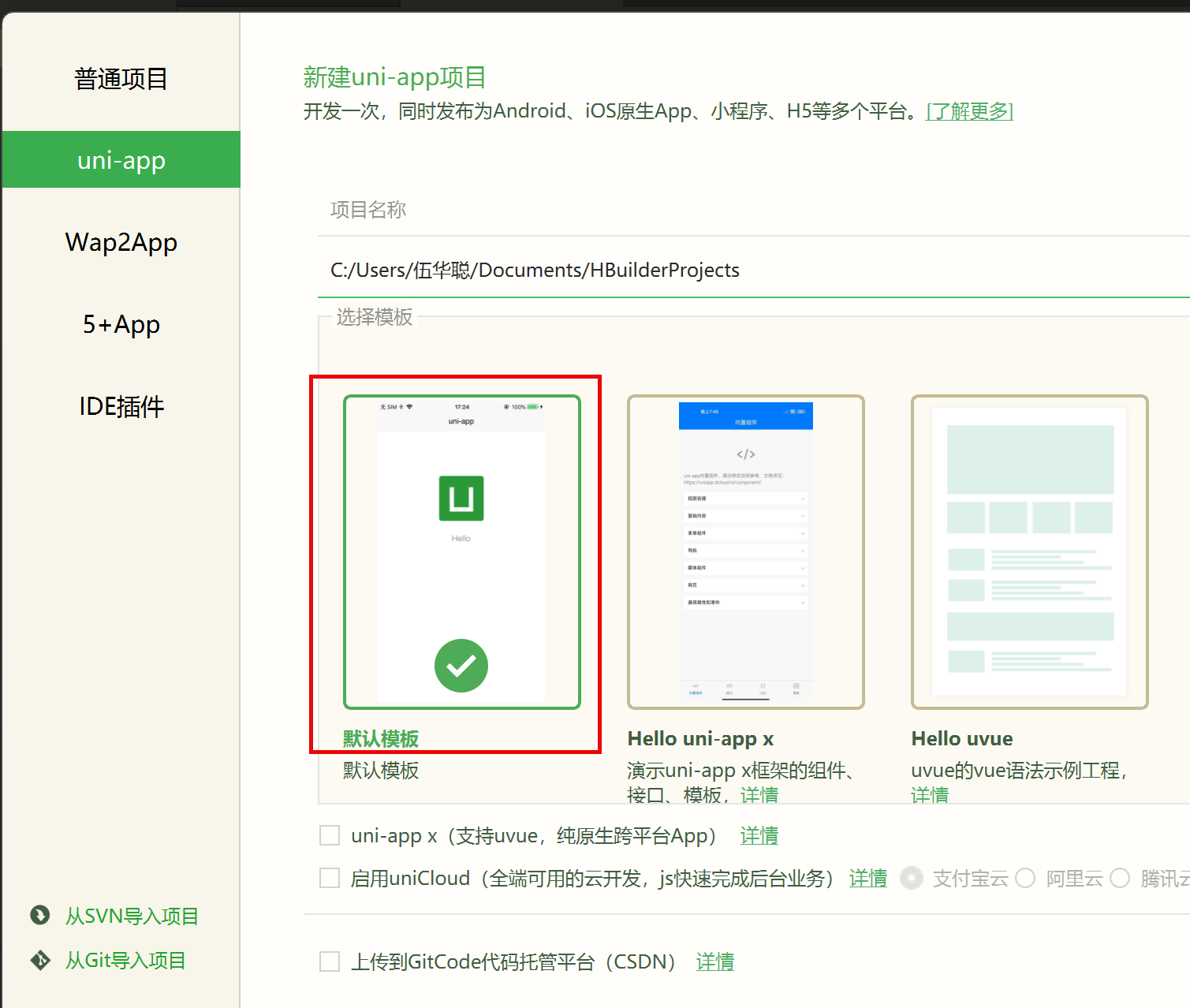The height and width of the screenshot is (1008, 1190).
Task: Enable the uniCloud checkbox
Action: pyautogui.click(x=330, y=878)
